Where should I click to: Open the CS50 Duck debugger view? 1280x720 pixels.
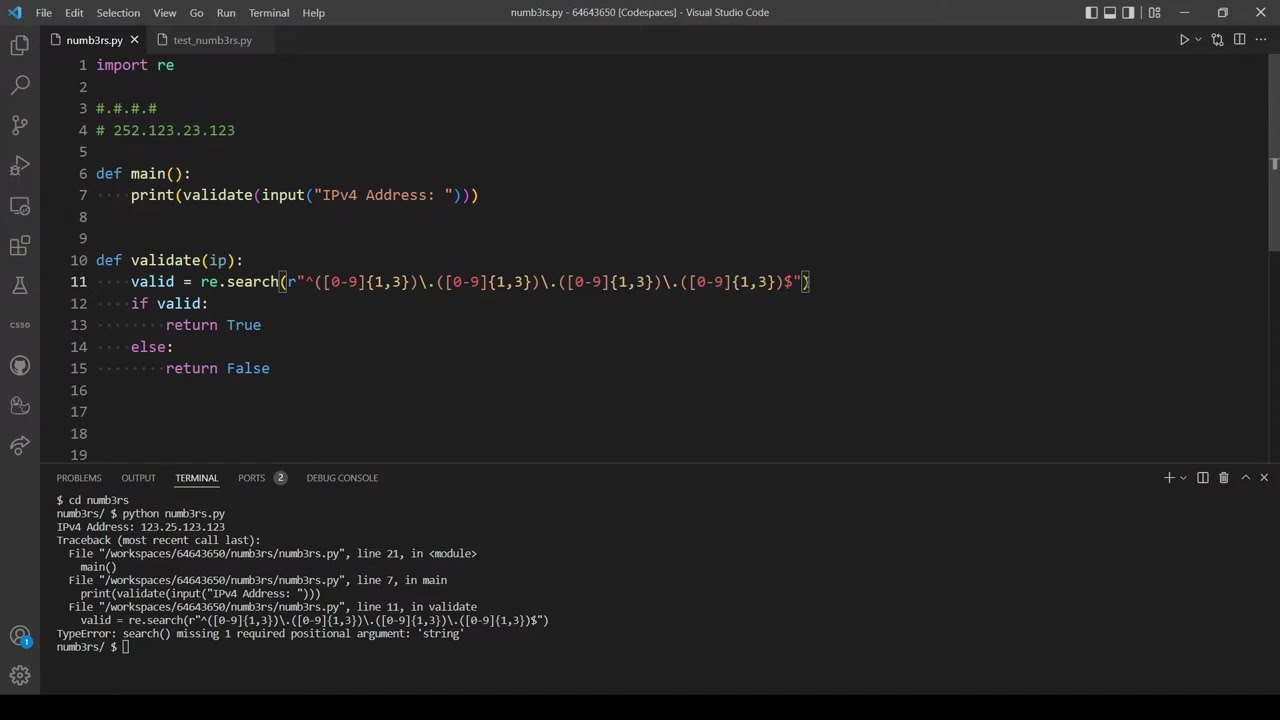pyautogui.click(x=20, y=405)
